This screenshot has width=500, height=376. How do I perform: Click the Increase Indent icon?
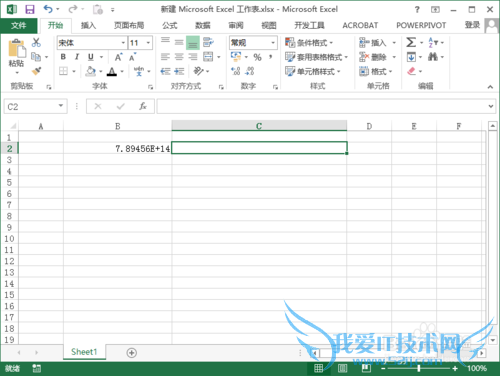pyautogui.click(x=179, y=71)
